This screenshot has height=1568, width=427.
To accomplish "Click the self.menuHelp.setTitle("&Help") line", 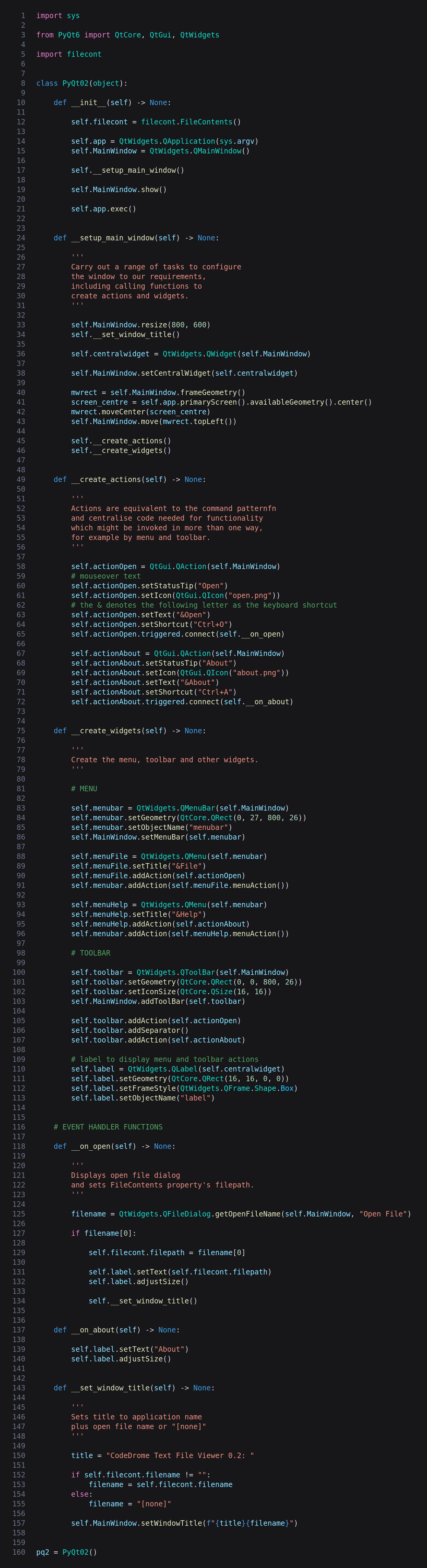I will pyautogui.click(x=139, y=914).
